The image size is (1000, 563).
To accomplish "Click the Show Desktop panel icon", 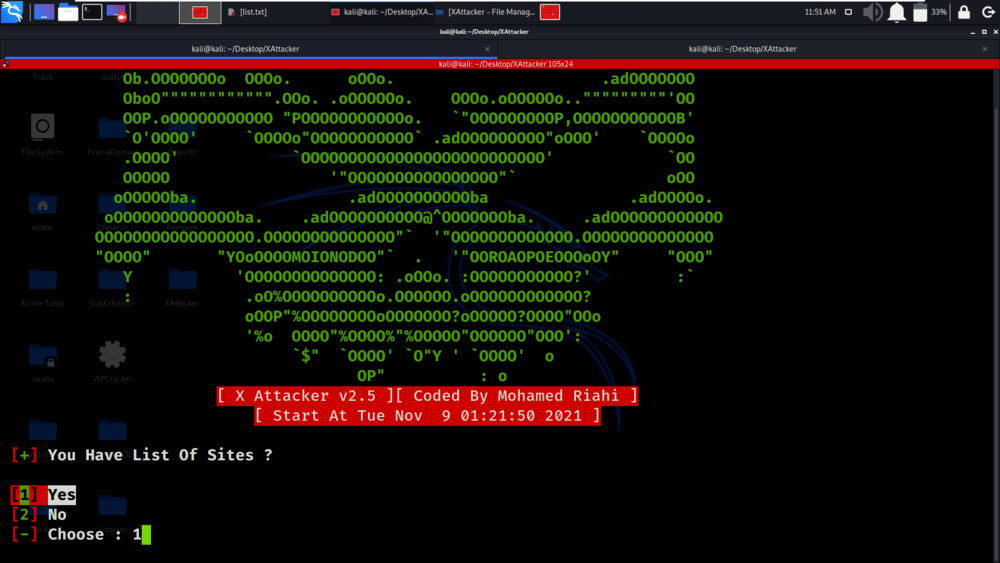I will click(43, 11).
